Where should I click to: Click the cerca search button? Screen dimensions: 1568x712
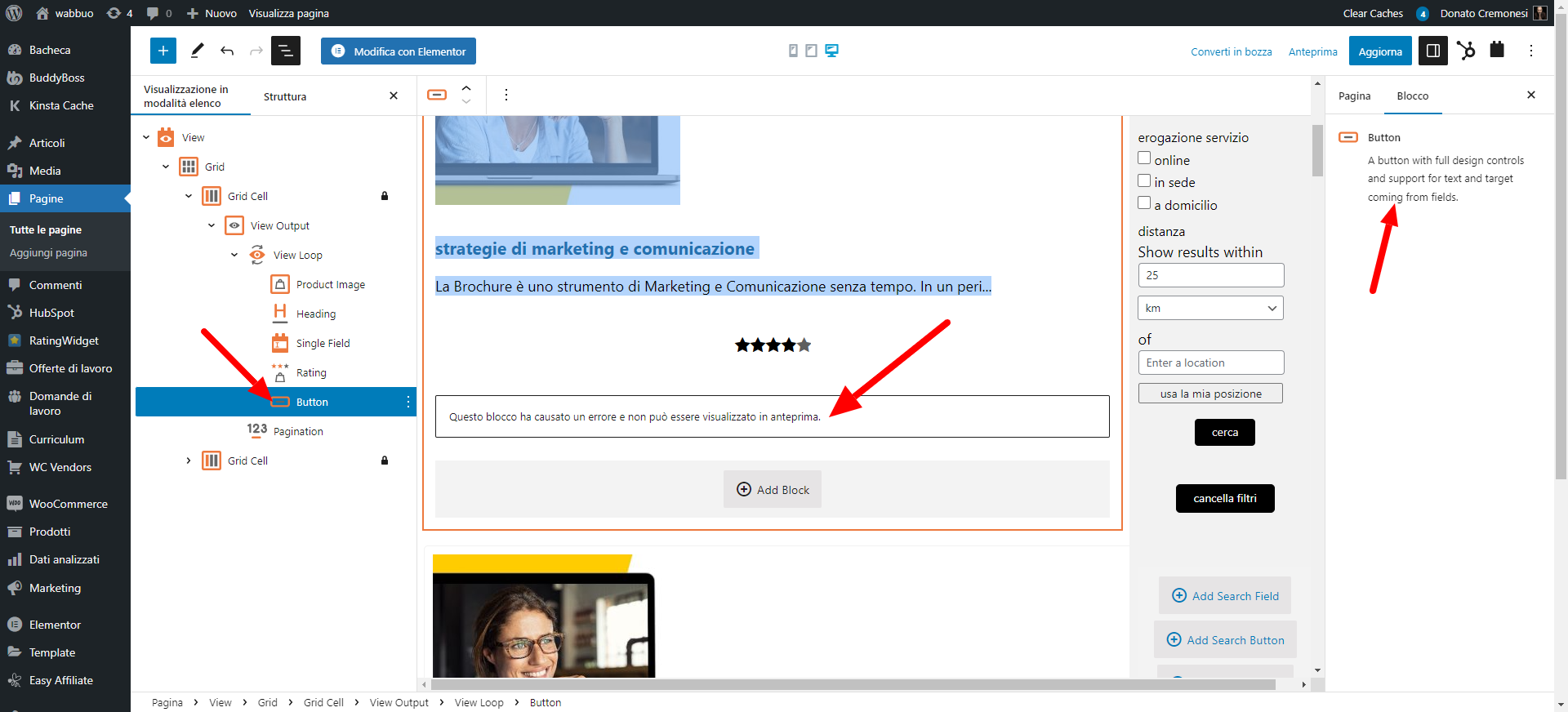click(x=1224, y=432)
